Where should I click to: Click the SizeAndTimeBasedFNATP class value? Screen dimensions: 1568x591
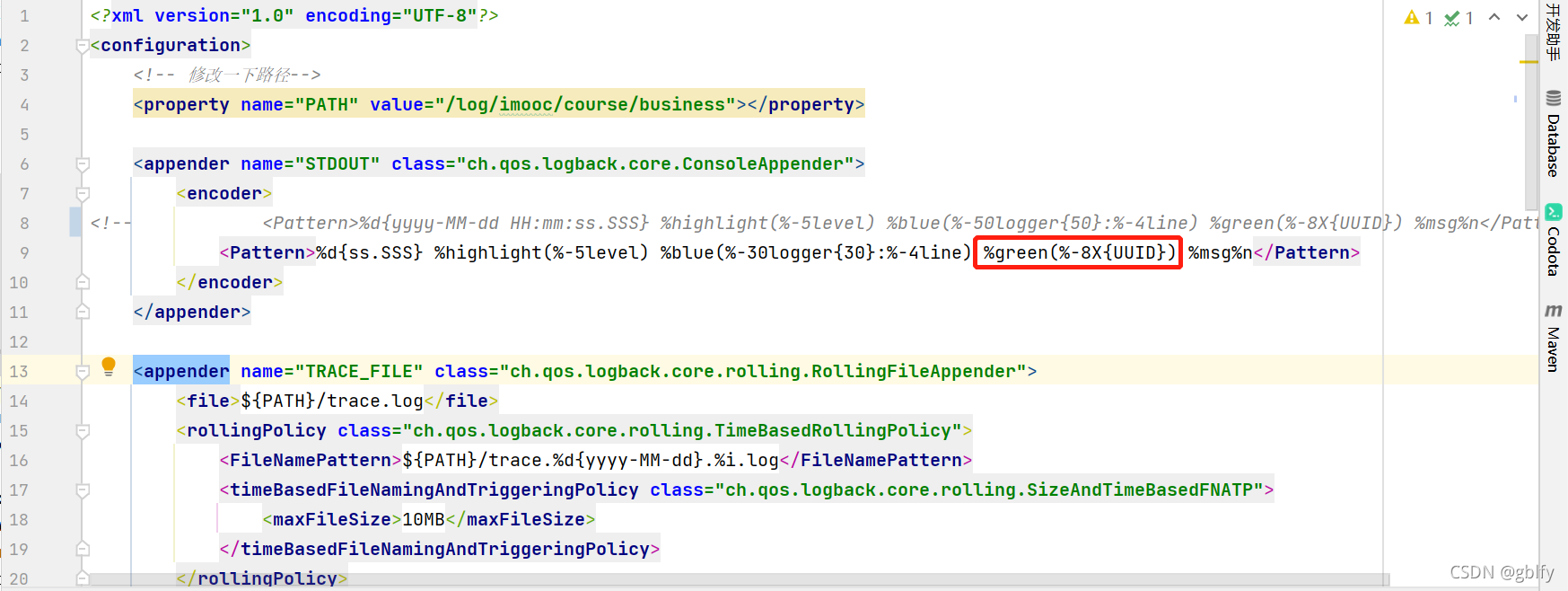coord(989,490)
